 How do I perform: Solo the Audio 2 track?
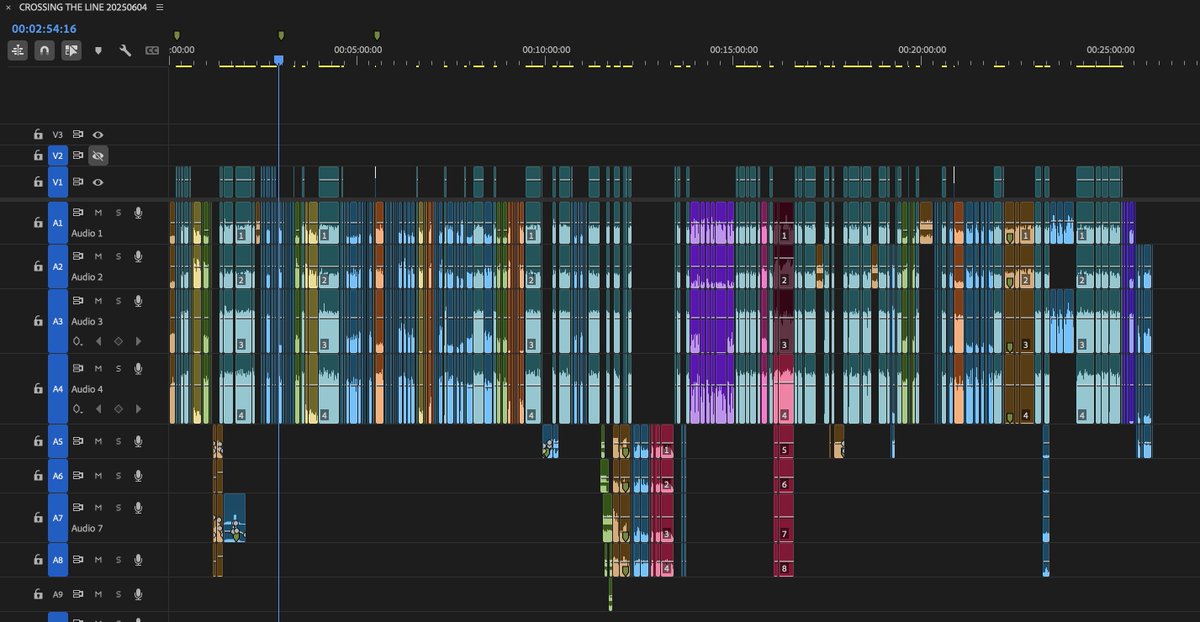point(117,255)
